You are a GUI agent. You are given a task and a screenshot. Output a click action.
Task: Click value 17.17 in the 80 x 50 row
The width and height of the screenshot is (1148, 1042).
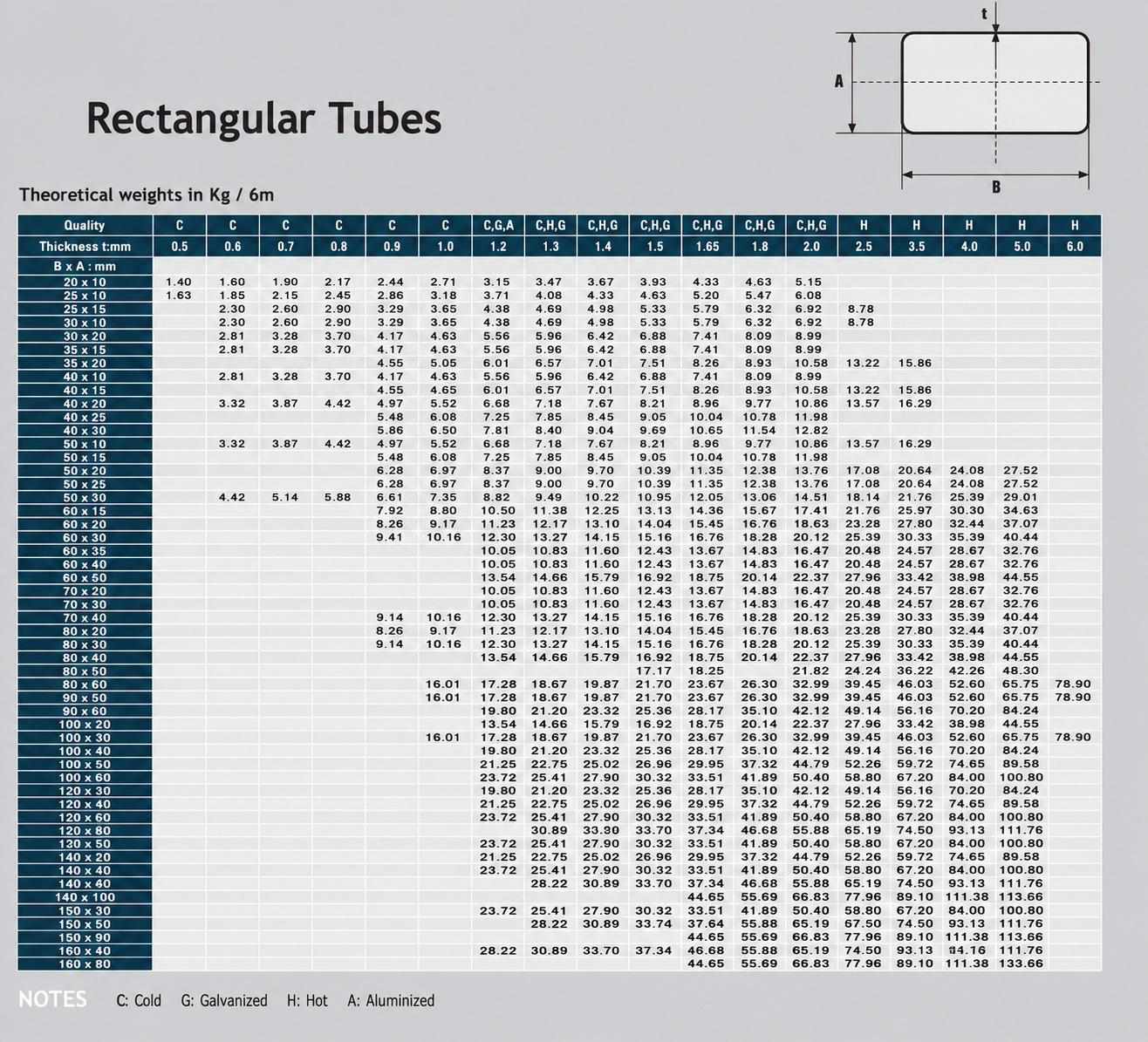(654, 671)
